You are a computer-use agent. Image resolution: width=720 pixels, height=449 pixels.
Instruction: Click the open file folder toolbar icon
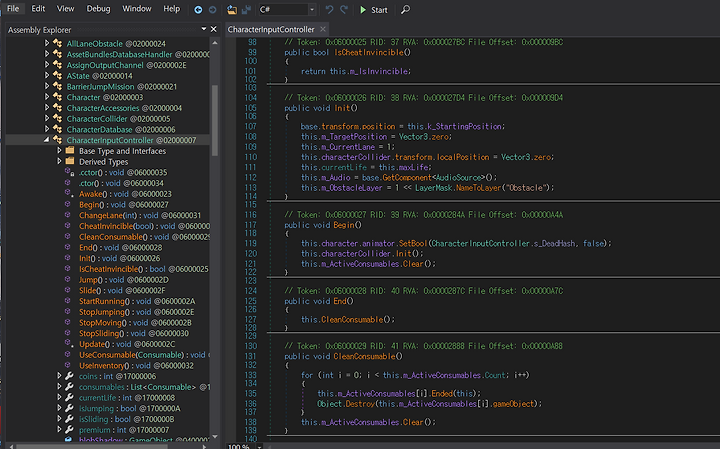232,10
